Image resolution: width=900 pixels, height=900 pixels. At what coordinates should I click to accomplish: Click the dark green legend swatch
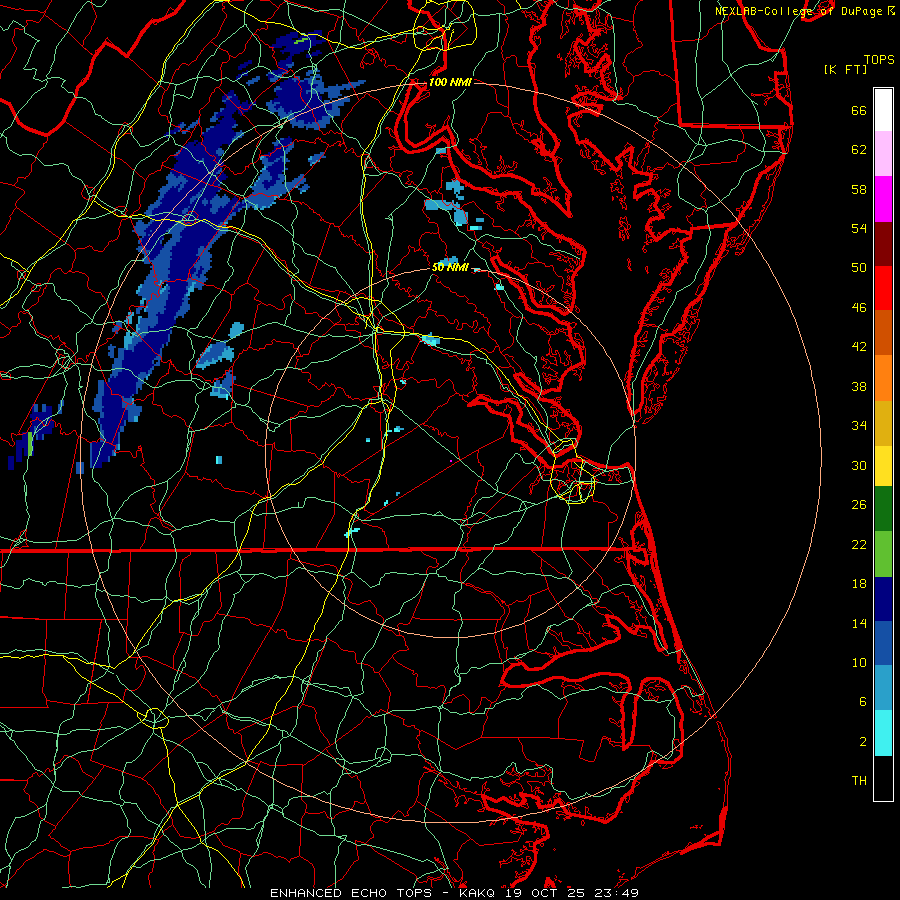pyautogui.click(x=883, y=509)
